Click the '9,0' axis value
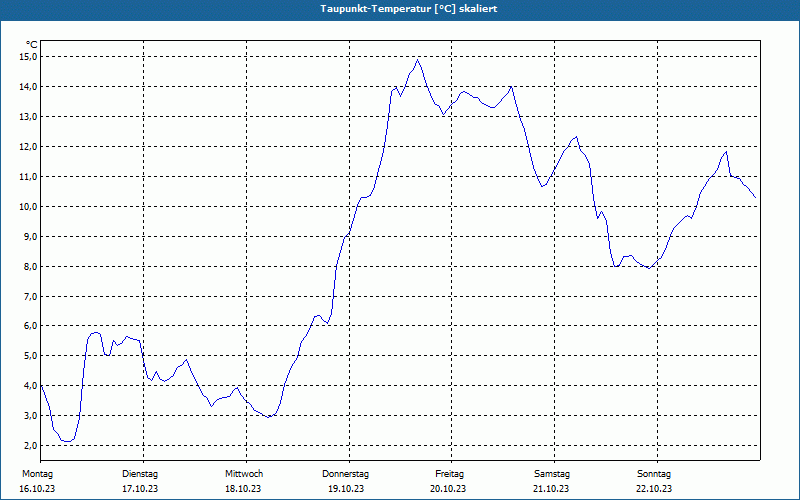800x500 pixels. coord(31,237)
